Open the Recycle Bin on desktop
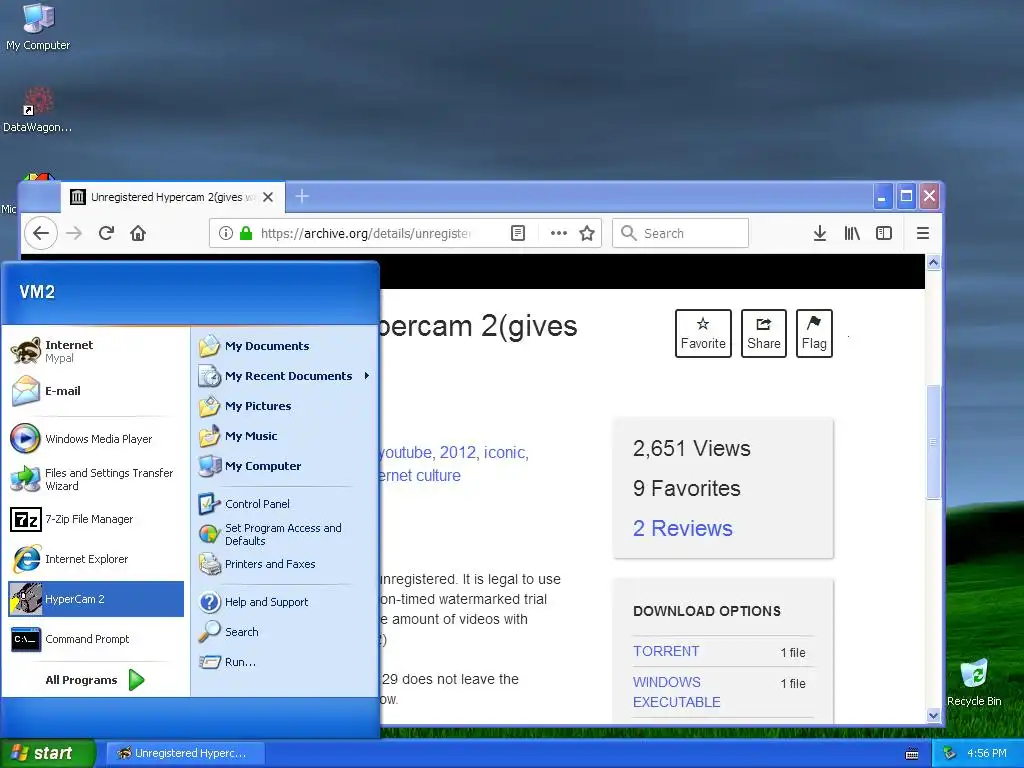1024x768 pixels. 974,682
